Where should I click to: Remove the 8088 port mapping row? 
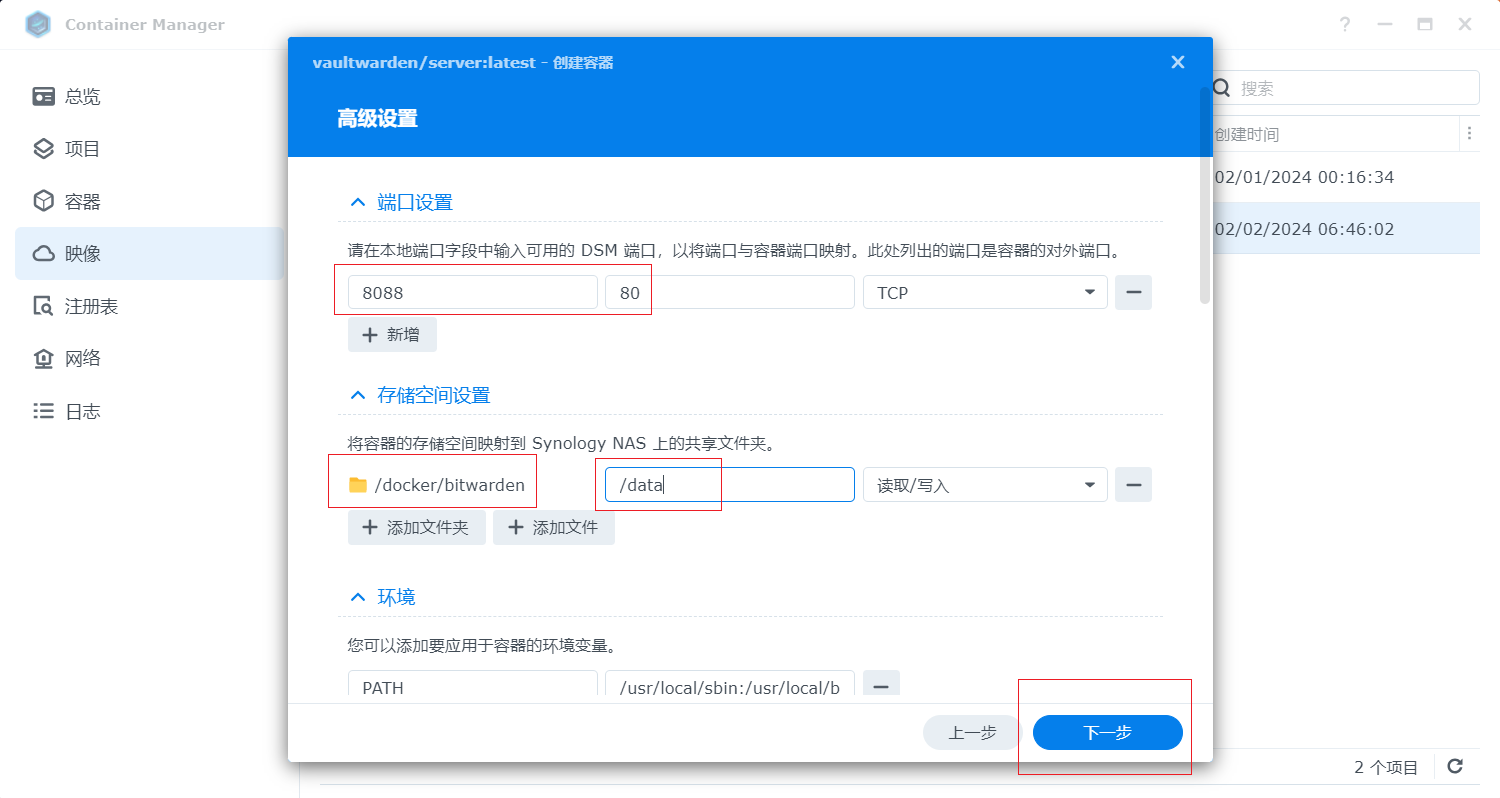(x=1134, y=293)
